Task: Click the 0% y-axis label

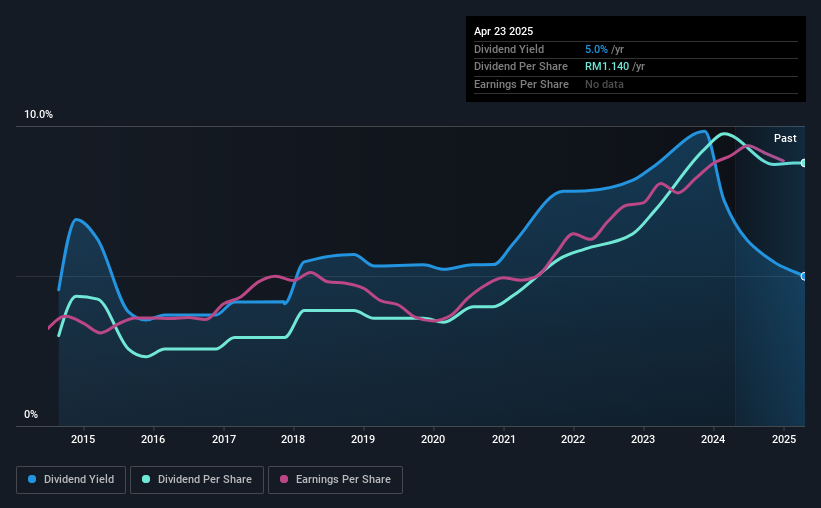Action: point(31,414)
